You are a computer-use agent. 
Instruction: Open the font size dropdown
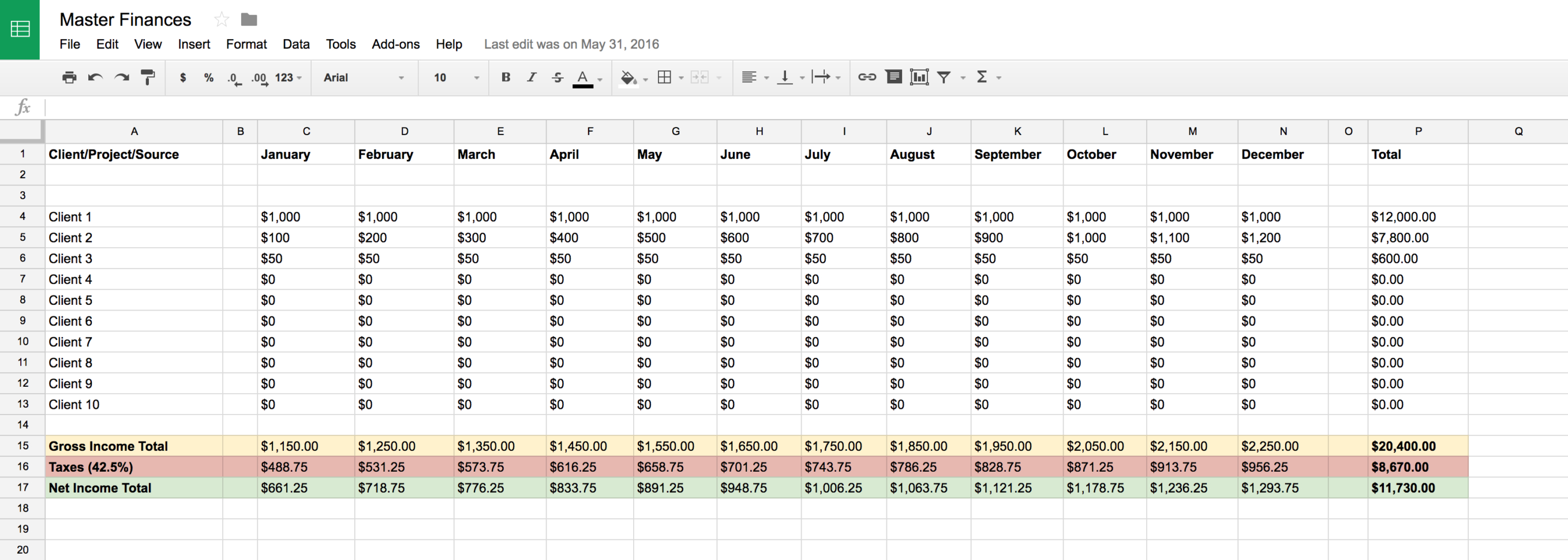pos(477,77)
